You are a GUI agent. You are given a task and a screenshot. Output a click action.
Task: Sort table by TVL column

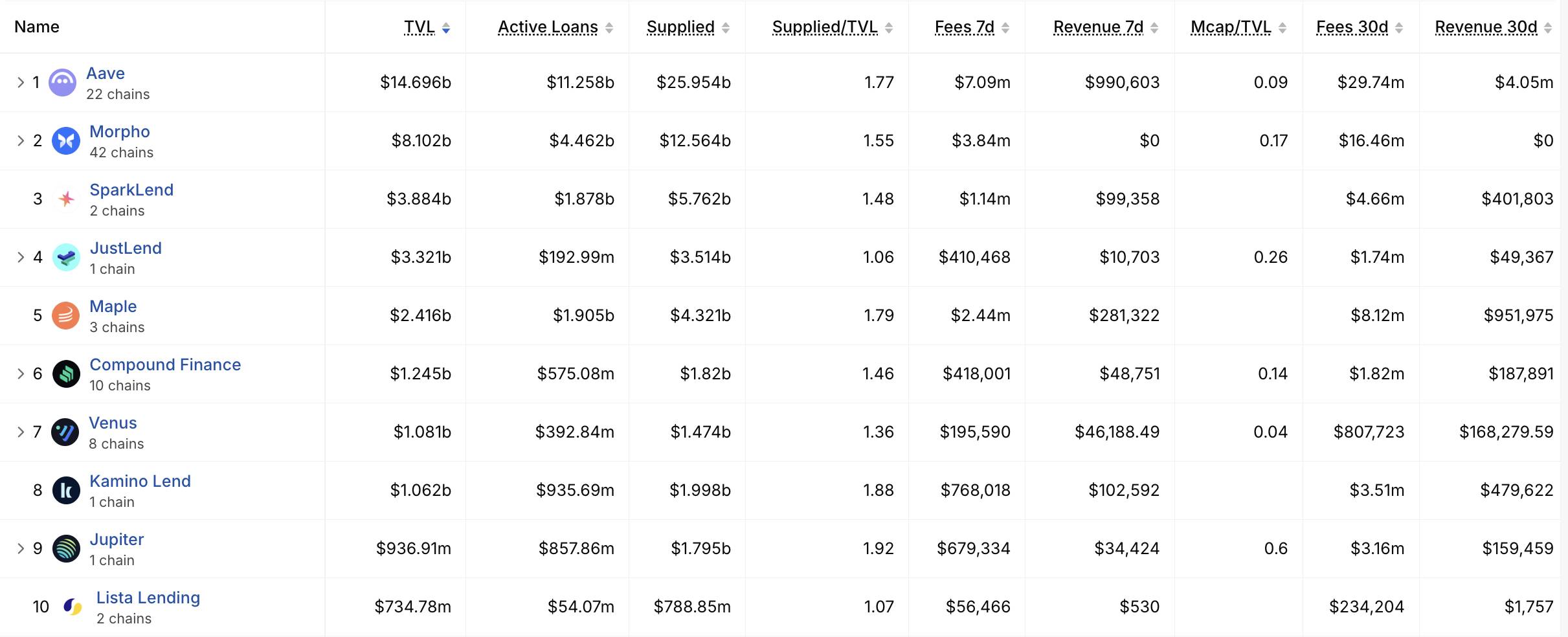(x=427, y=27)
